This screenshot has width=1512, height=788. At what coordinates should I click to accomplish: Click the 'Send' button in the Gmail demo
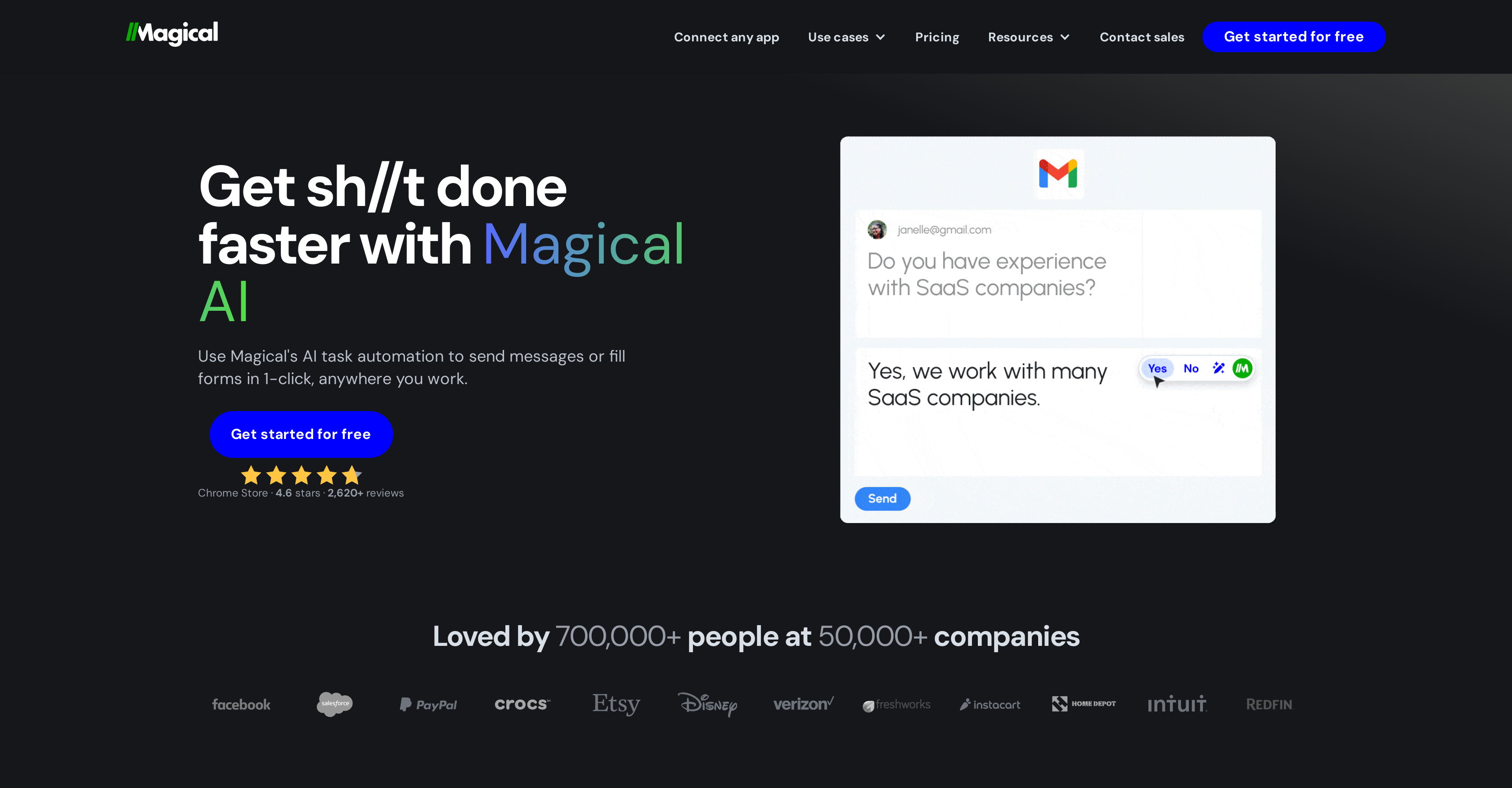tap(881, 497)
